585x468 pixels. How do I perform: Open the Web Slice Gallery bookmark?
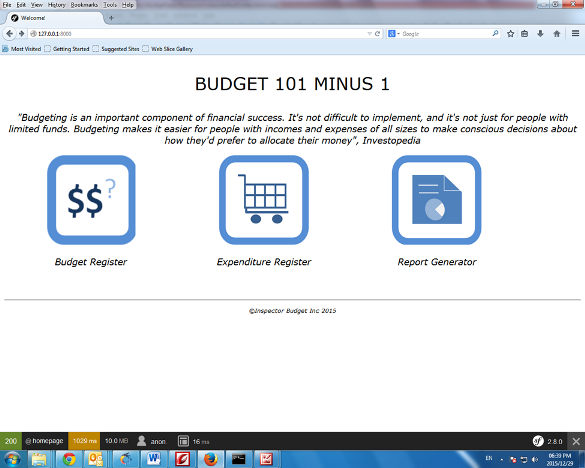coord(168,49)
